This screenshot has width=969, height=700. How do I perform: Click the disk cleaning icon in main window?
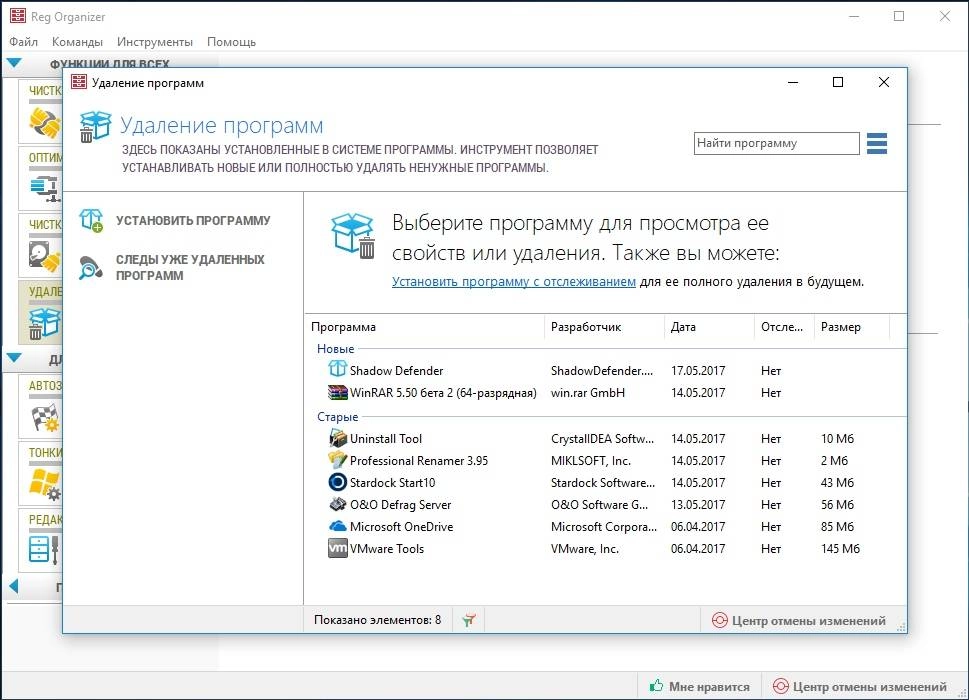tap(46, 256)
